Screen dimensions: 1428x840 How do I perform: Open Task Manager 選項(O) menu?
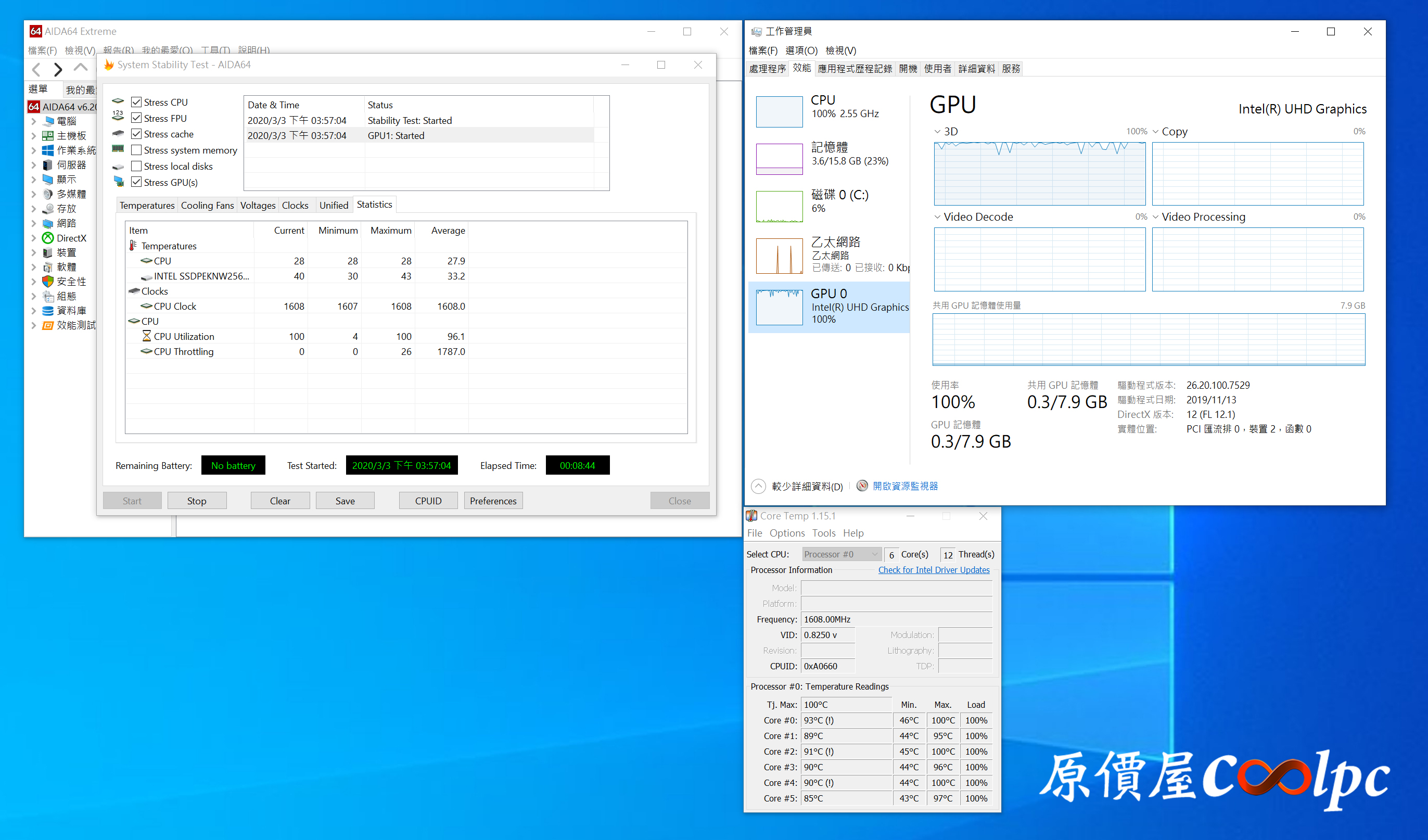click(801, 50)
